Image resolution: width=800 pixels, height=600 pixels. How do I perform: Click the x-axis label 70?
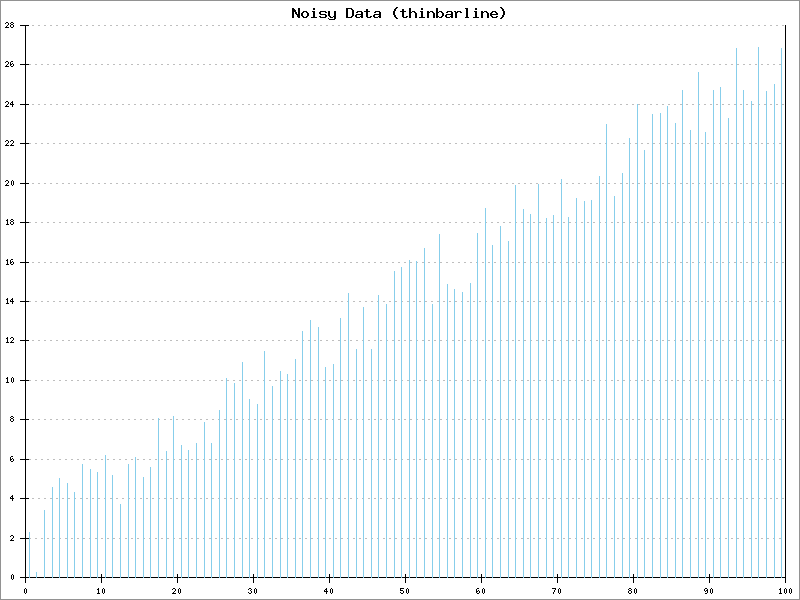(x=557, y=591)
